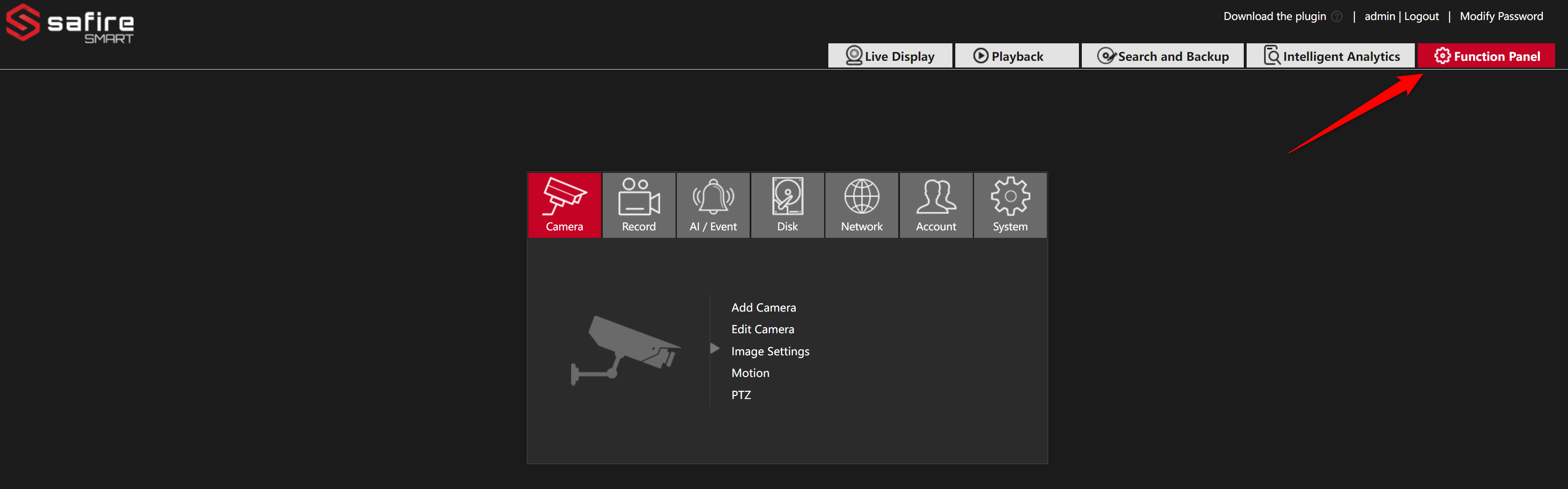Click the Safire Smart logo

[x=70, y=24]
